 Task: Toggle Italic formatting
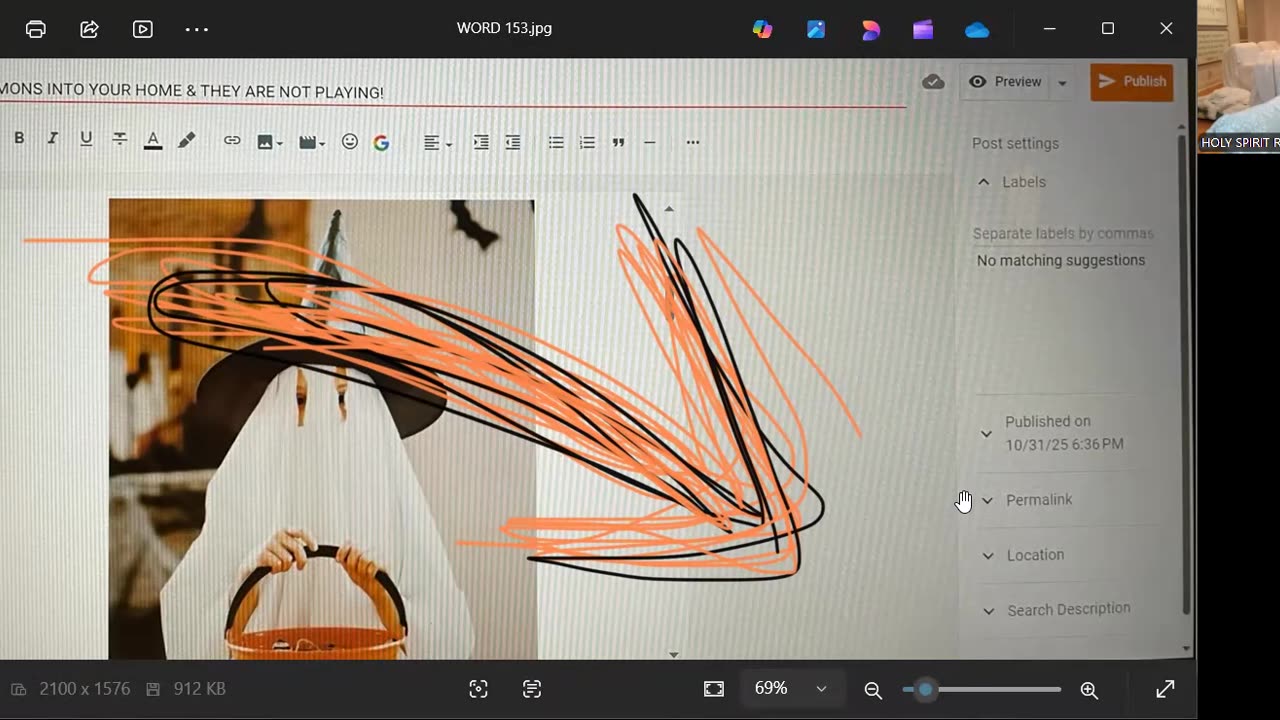(x=53, y=139)
